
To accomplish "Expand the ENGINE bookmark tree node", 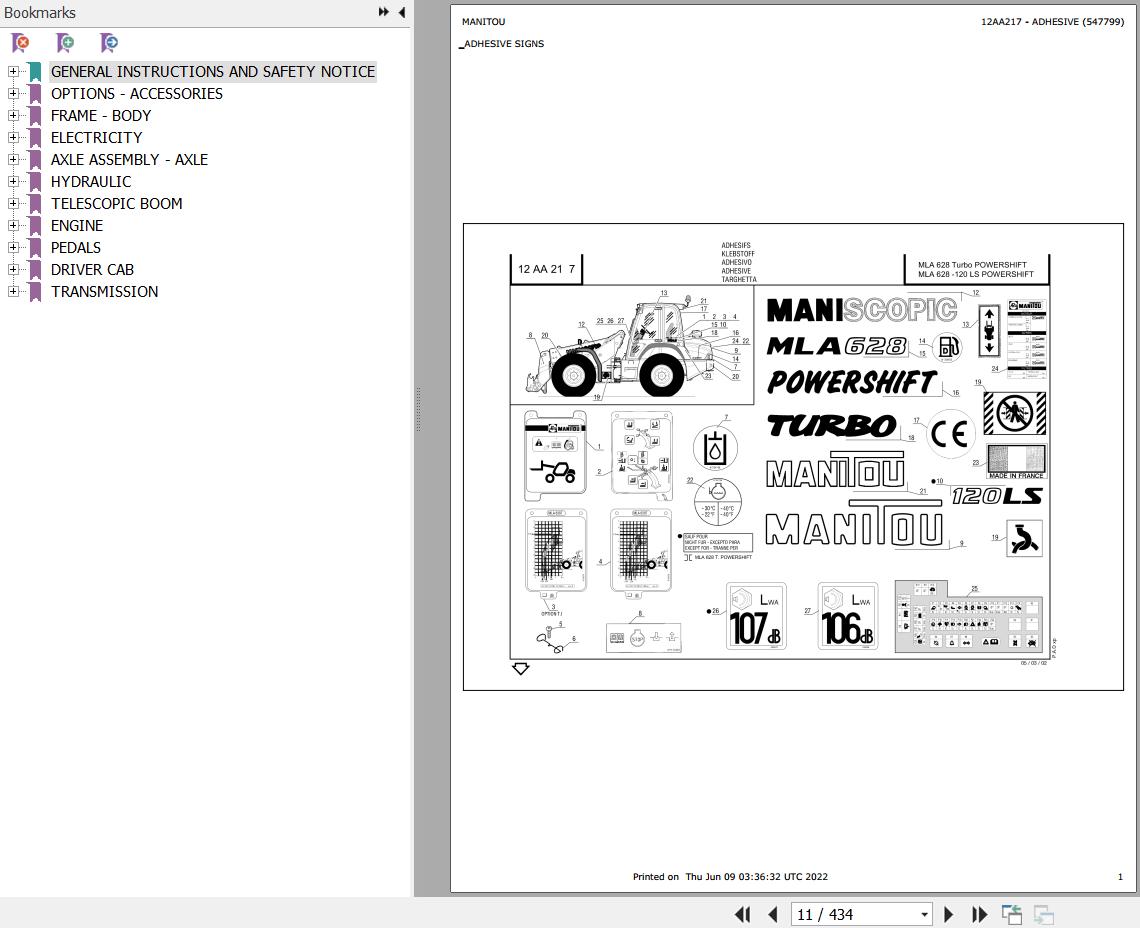I will tap(13, 225).
